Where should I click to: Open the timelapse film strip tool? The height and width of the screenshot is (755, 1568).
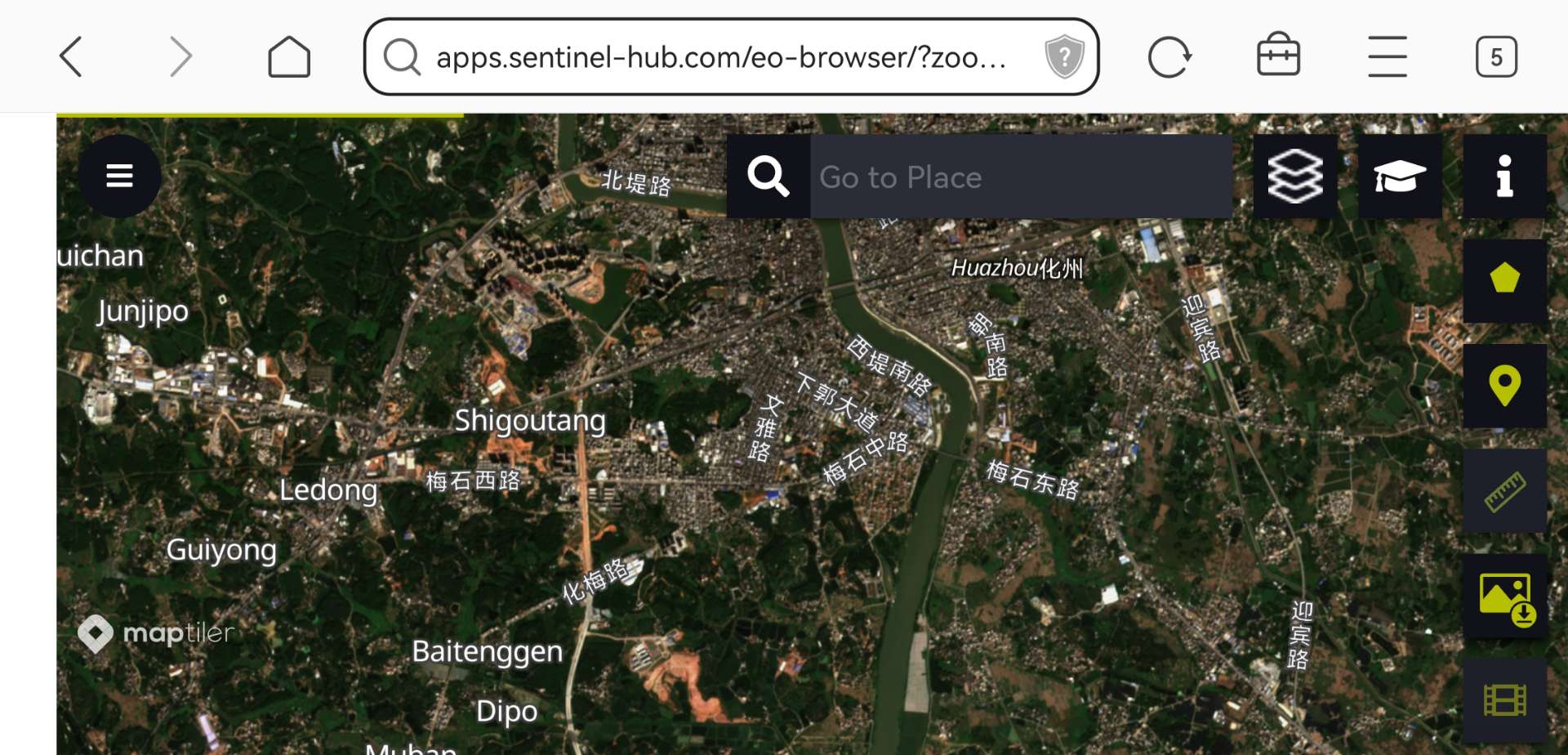click(1504, 700)
